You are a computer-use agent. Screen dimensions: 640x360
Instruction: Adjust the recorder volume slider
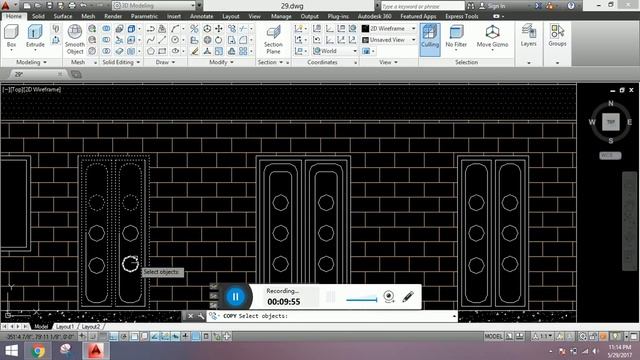coord(362,299)
